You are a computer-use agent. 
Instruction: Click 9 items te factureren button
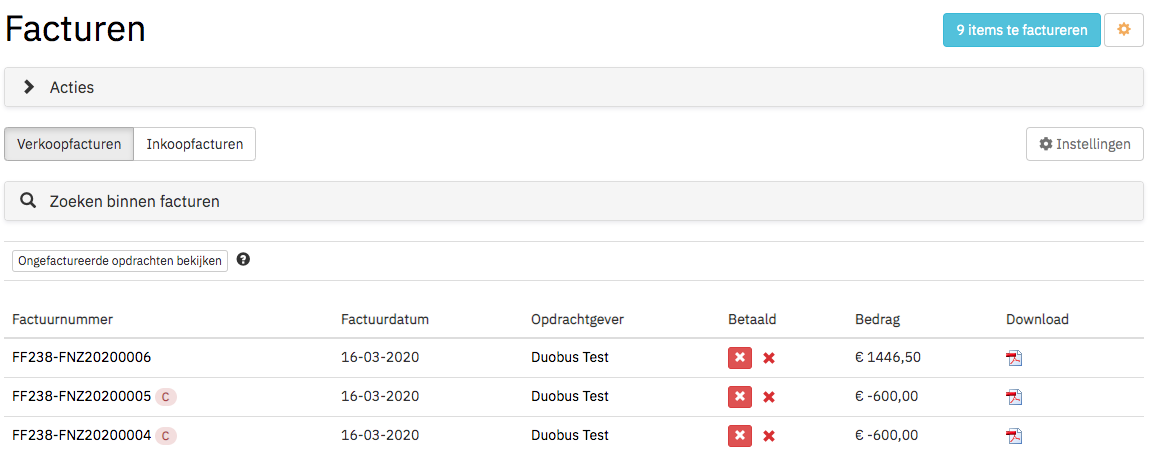coord(1022,30)
